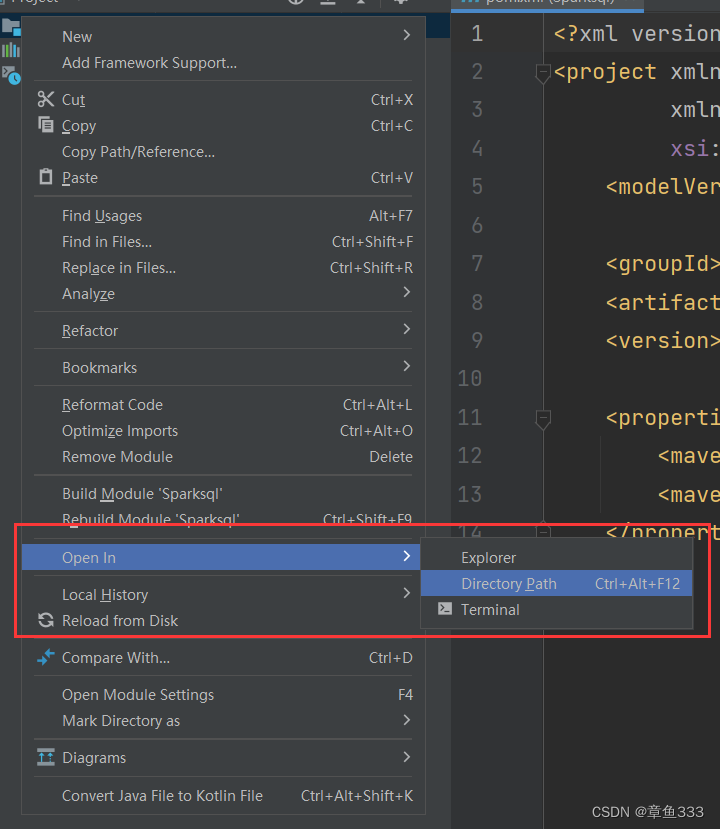The height and width of the screenshot is (829, 720).
Task: Open the Project tool window sidebar icon
Action: tap(11, 26)
